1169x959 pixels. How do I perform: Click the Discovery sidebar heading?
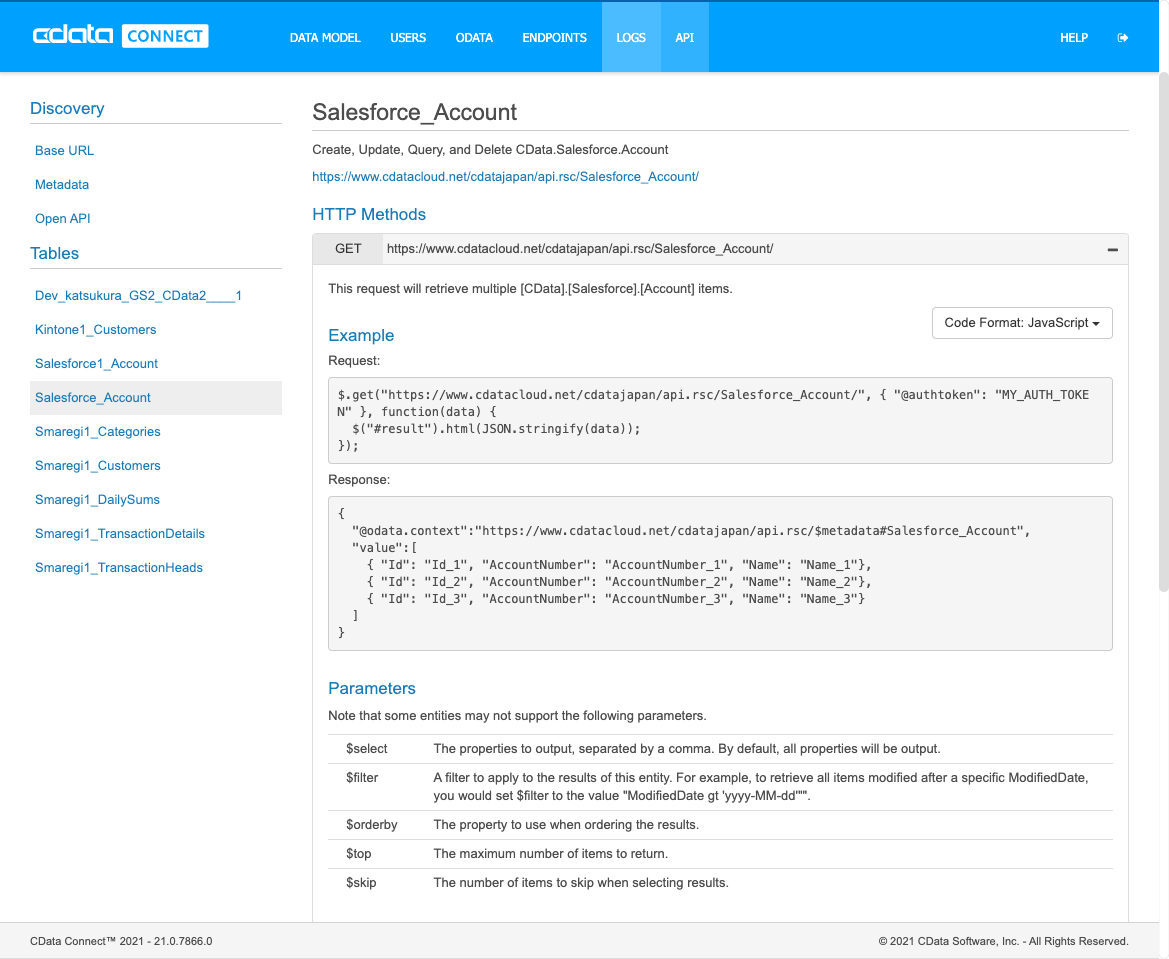pos(67,109)
